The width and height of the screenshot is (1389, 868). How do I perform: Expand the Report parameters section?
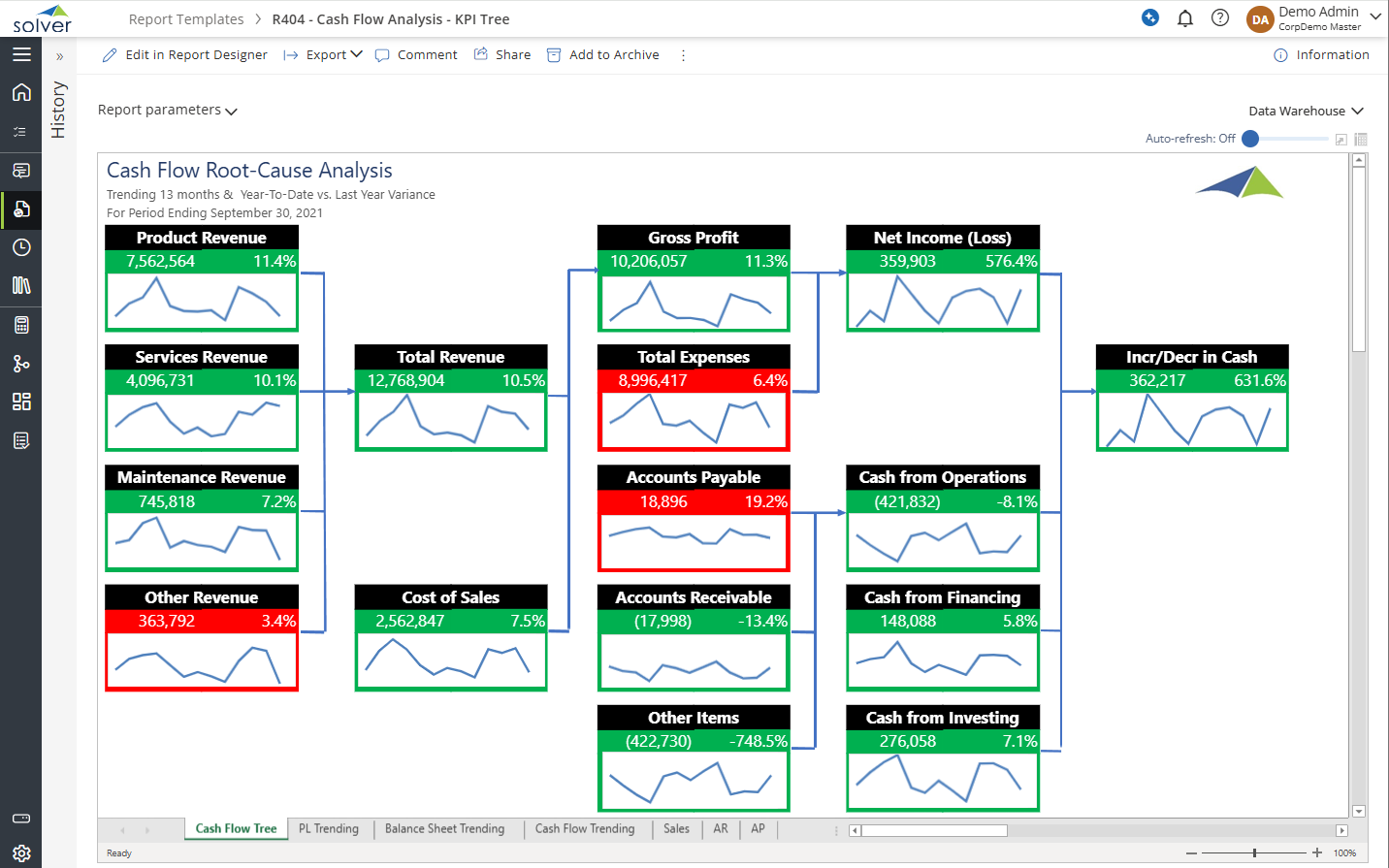(167, 111)
